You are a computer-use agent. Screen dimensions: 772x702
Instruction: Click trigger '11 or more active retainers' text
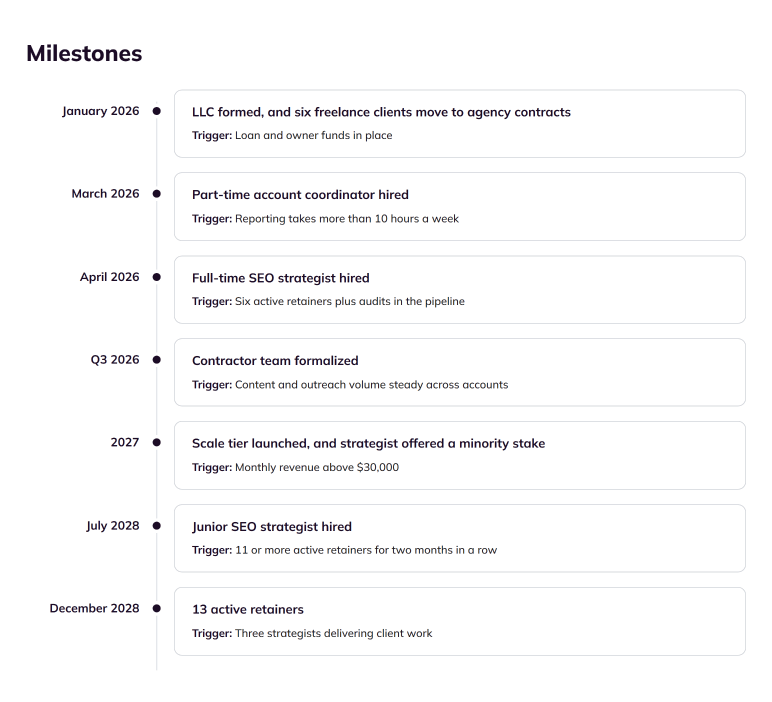pos(366,550)
